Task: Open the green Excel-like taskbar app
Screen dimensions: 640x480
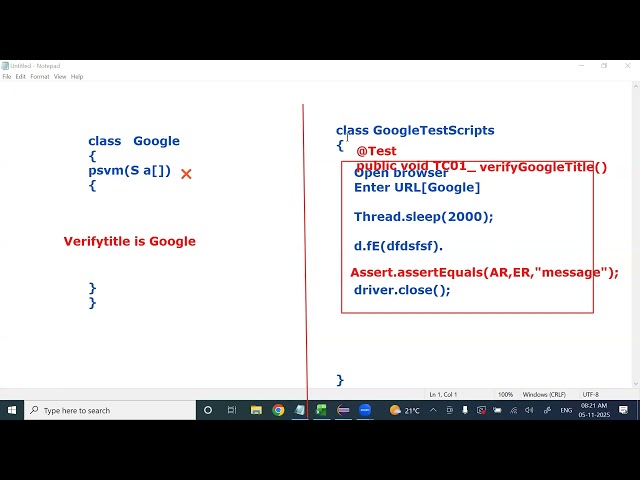Action: point(322,410)
